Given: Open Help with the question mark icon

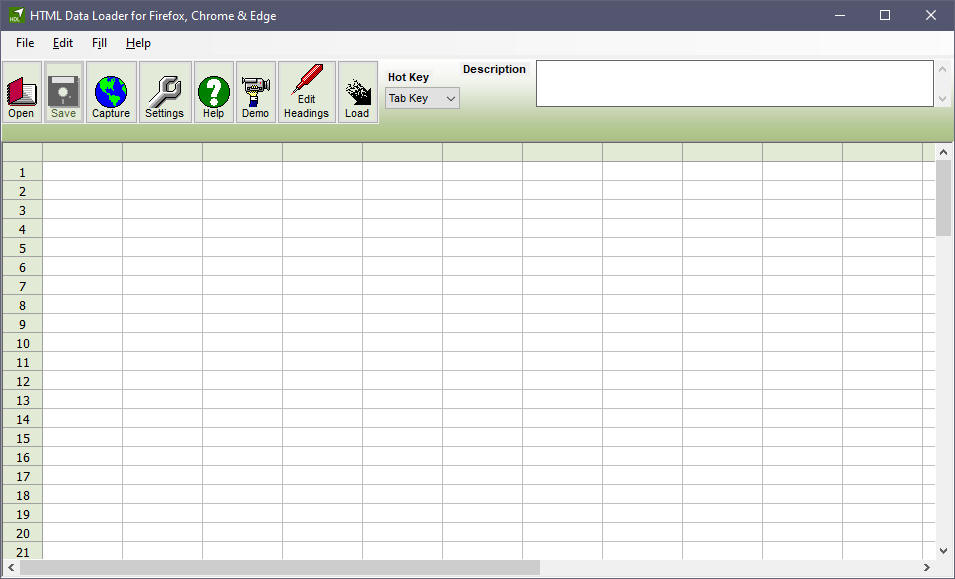Looking at the screenshot, I should tap(213, 92).
